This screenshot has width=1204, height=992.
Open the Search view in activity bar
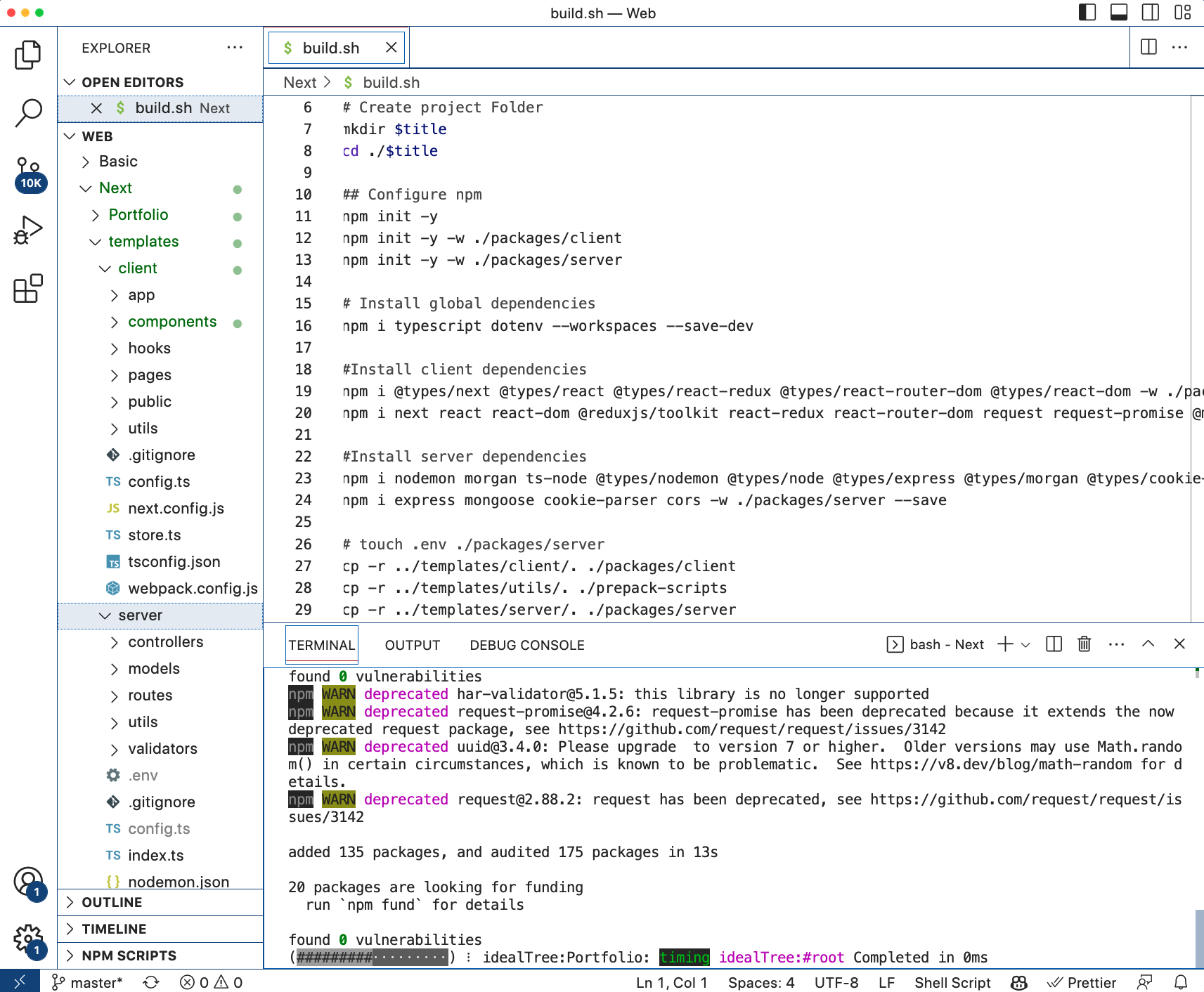[28, 112]
